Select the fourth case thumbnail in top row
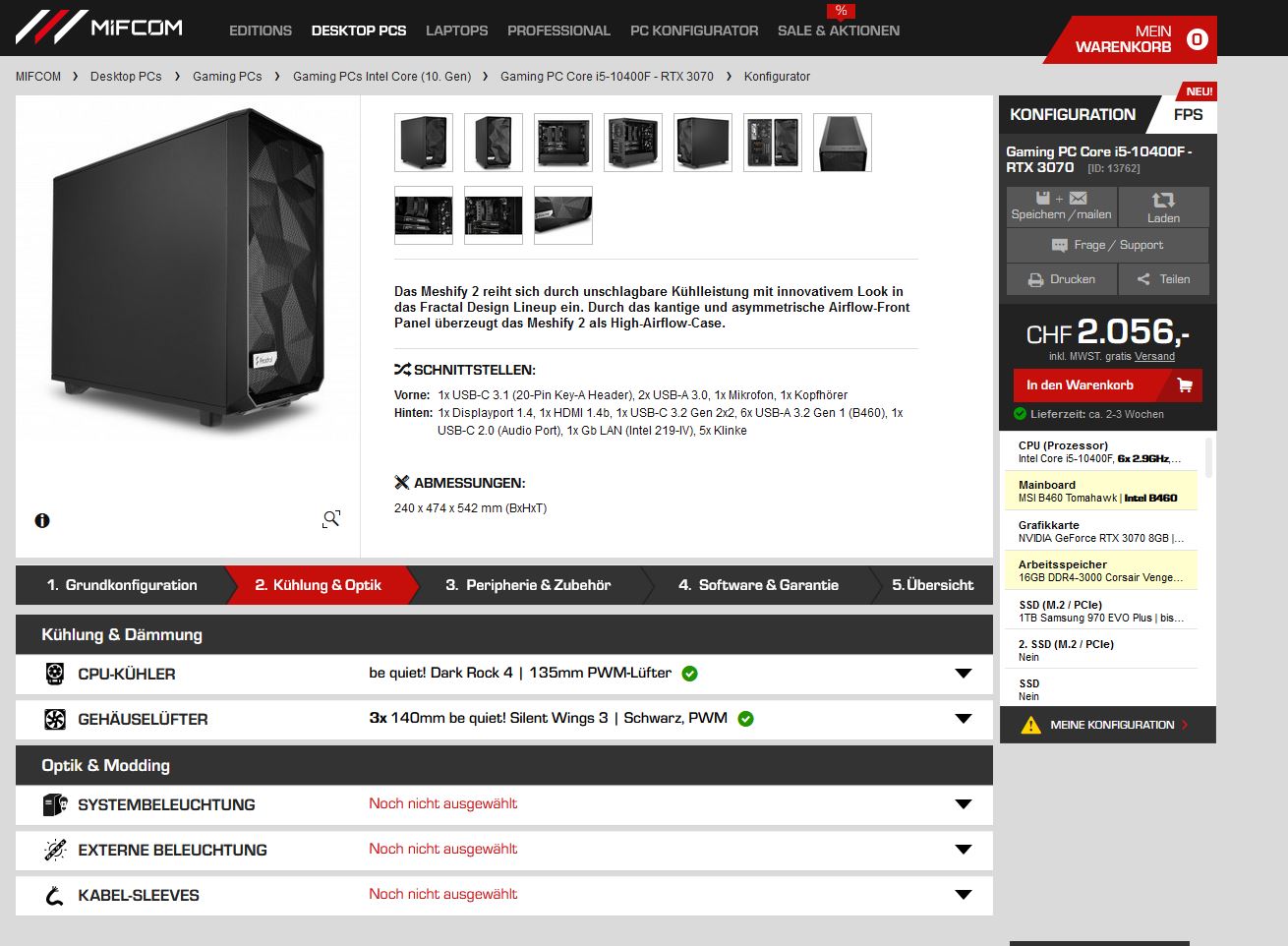This screenshot has width=1288, height=946. pos(633,143)
